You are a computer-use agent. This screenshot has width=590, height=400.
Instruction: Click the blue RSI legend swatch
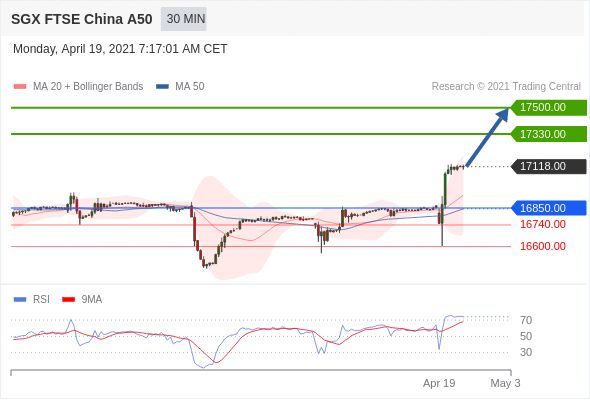coord(20,300)
